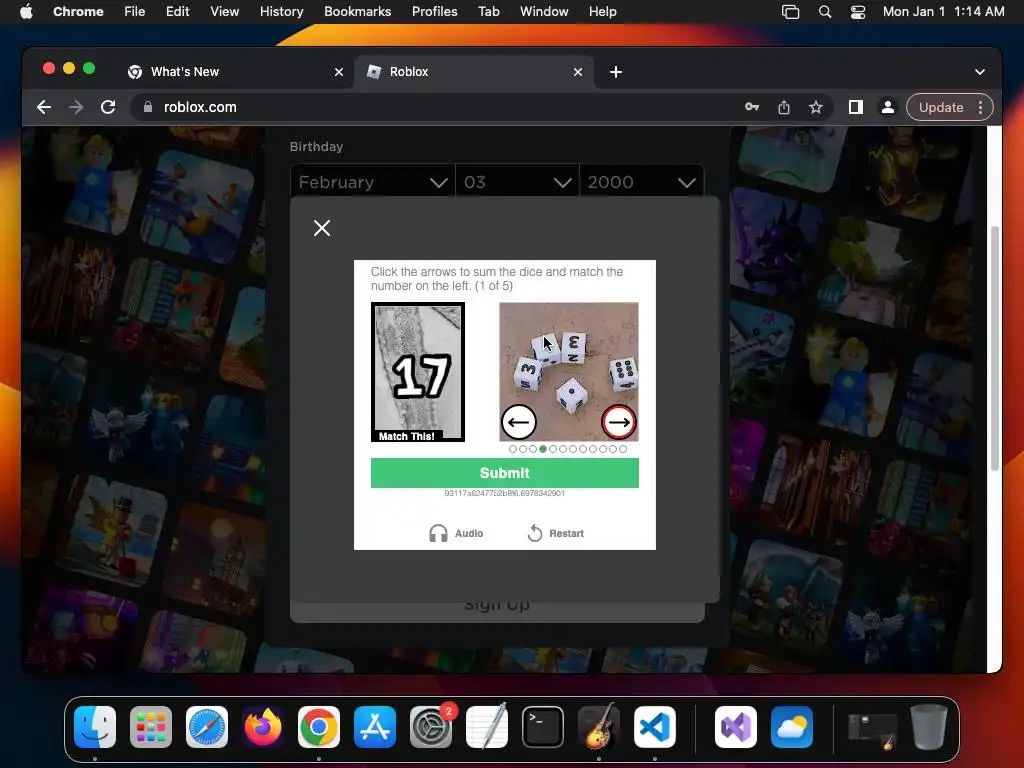
Task: Open Visual Studio Code from the Dock
Action: click(655, 726)
